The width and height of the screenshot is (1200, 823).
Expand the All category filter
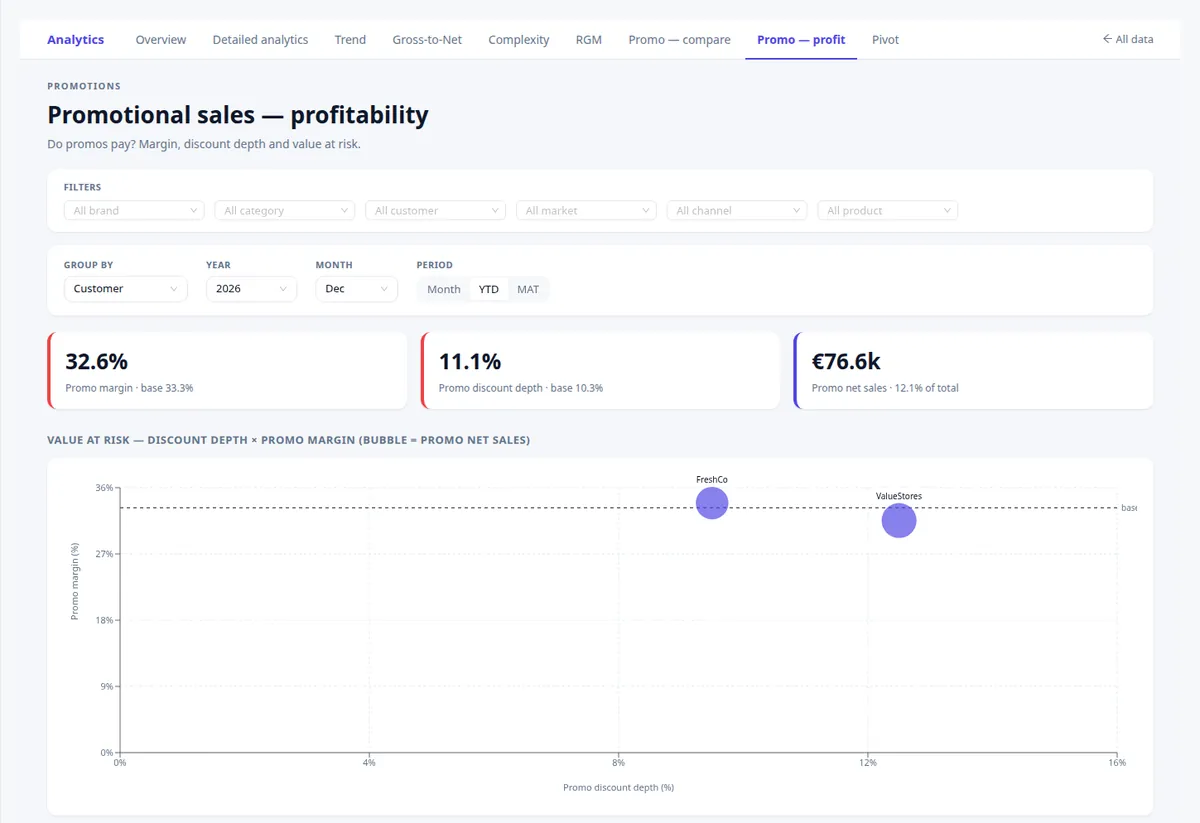click(x=285, y=211)
